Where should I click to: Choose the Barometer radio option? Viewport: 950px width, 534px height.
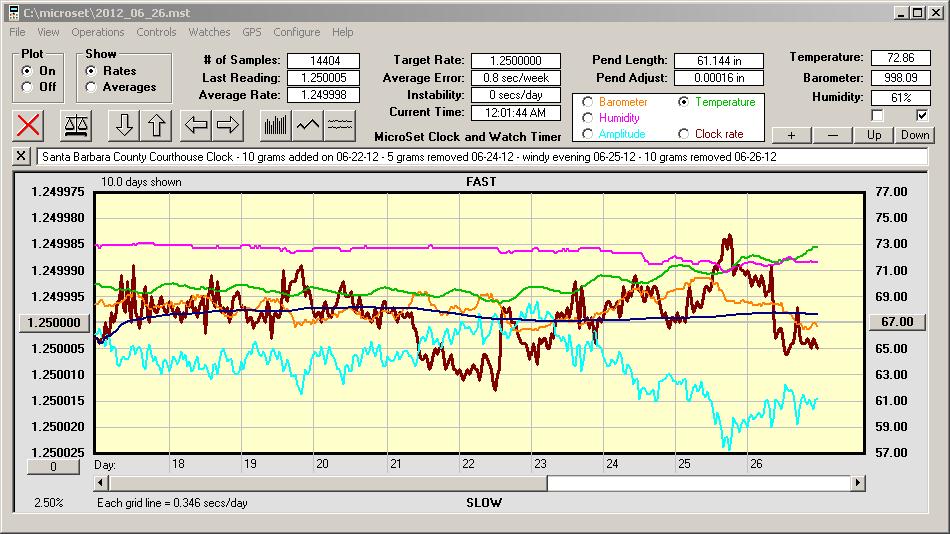tap(587, 102)
